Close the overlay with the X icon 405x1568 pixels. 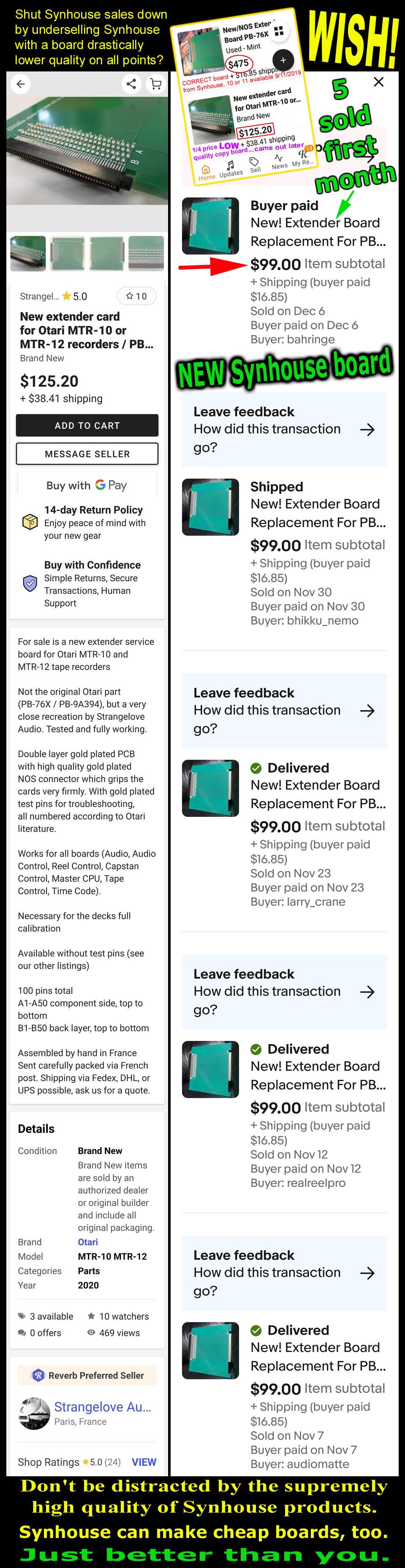(378, 82)
